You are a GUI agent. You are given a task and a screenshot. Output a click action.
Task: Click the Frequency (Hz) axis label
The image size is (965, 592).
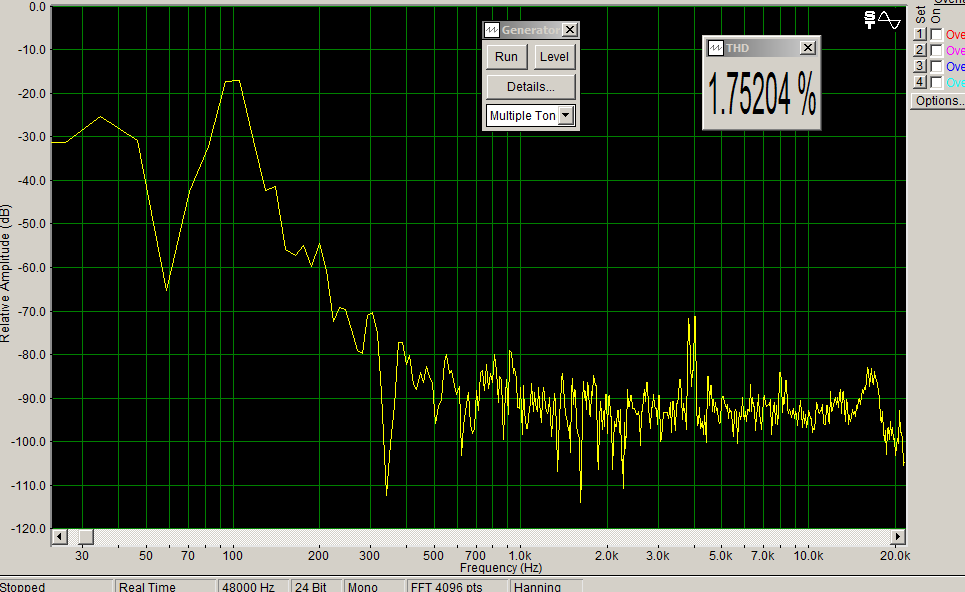tap(501, 567)
